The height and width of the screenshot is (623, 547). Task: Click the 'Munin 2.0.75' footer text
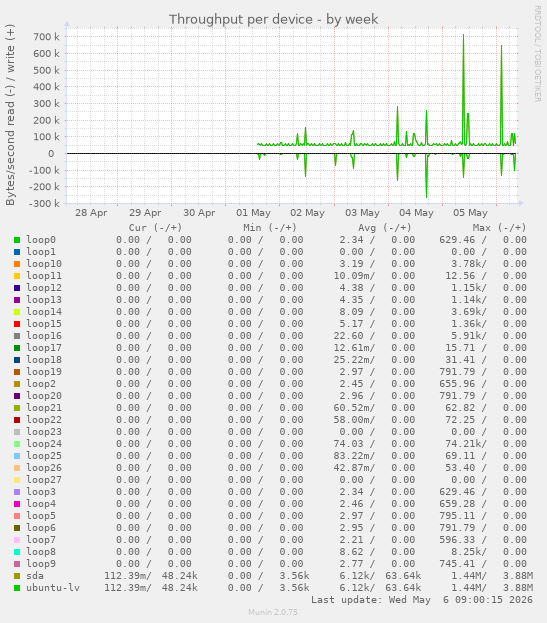click(x=273, y=612)
